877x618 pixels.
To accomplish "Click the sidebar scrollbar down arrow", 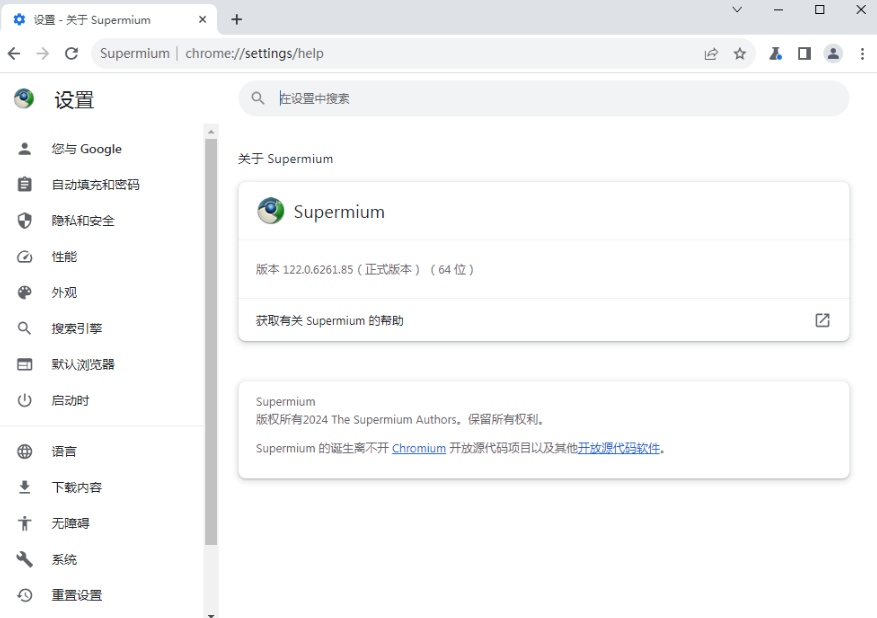I will [211, 614].
